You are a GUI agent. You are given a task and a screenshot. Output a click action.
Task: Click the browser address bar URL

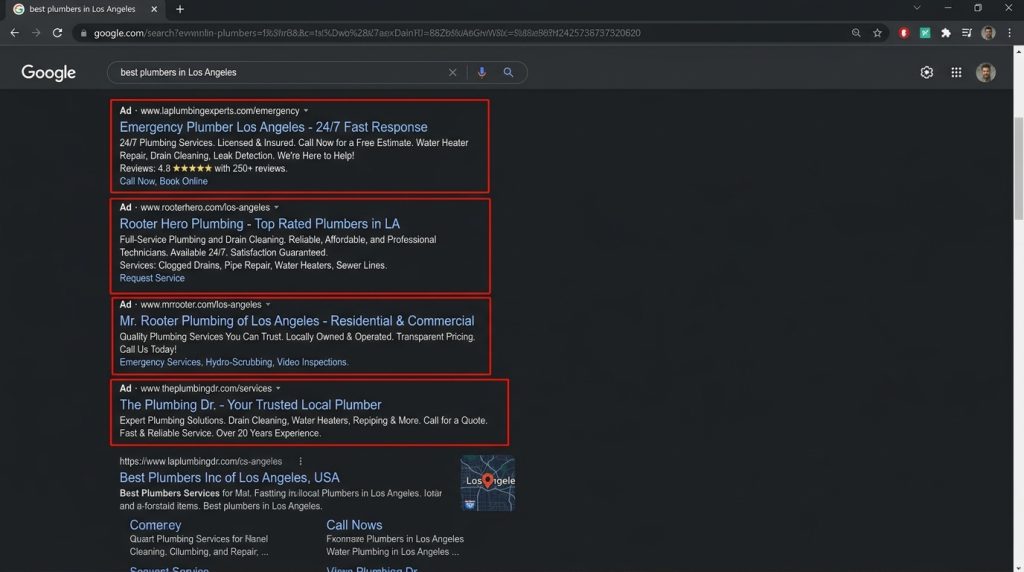367,33
